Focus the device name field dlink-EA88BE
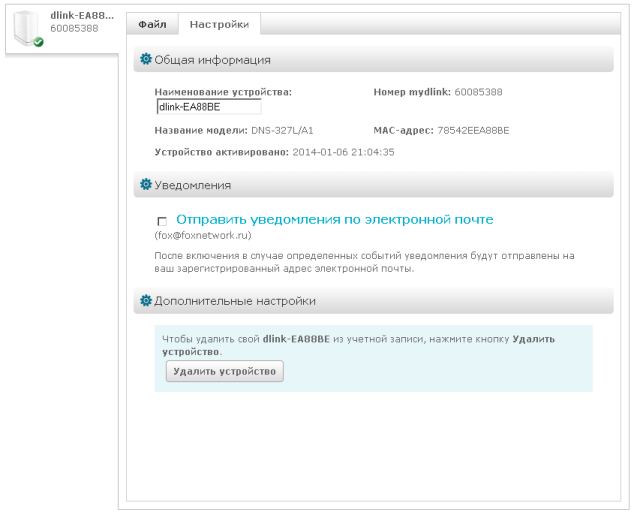Screen dimensions: 634x512 [209, 107]
